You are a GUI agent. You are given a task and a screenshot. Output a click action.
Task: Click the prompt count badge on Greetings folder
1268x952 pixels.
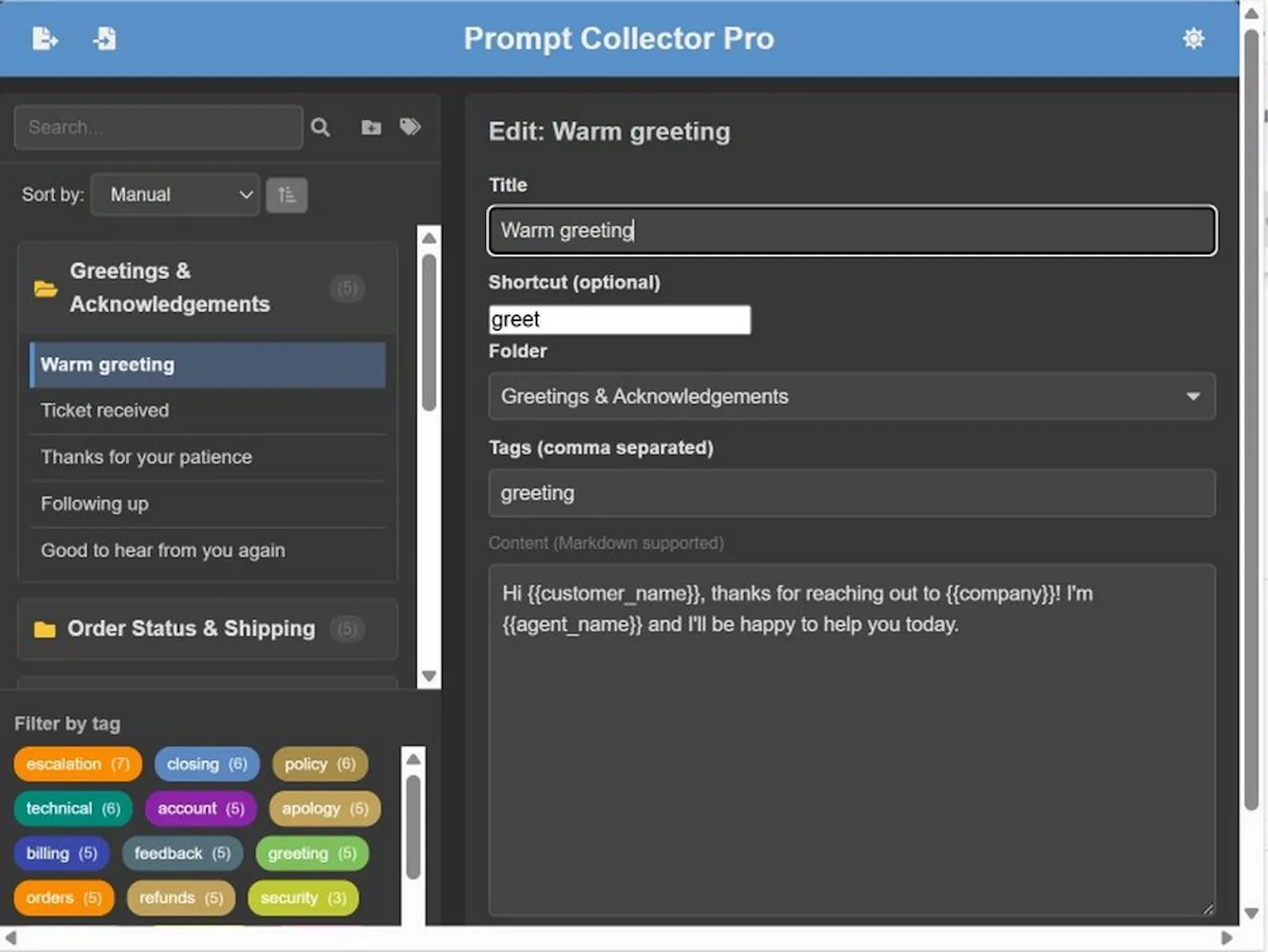[x=347, y=288]
